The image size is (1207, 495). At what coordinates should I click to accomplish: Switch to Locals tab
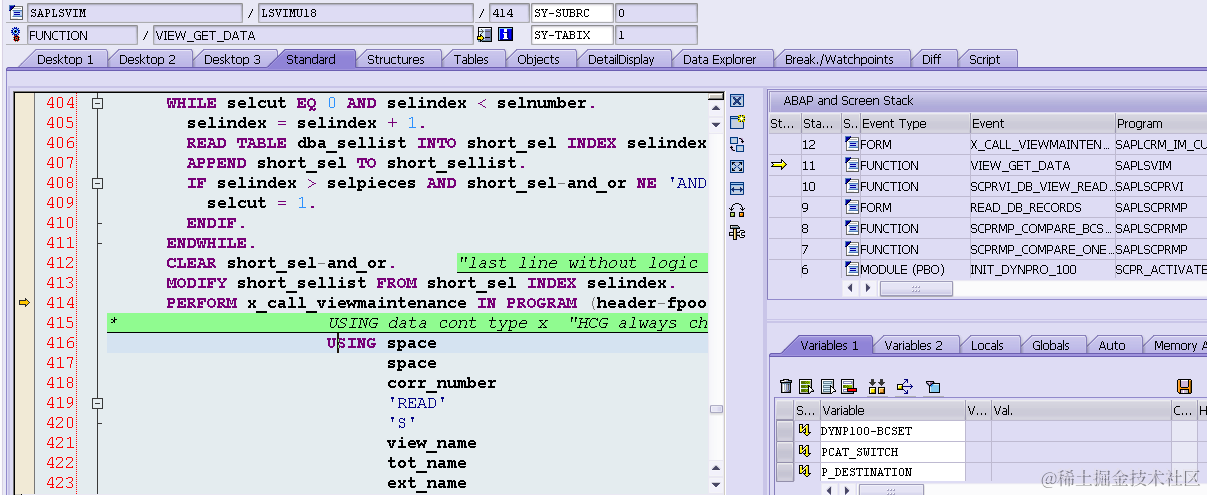[x=987, y=345]
